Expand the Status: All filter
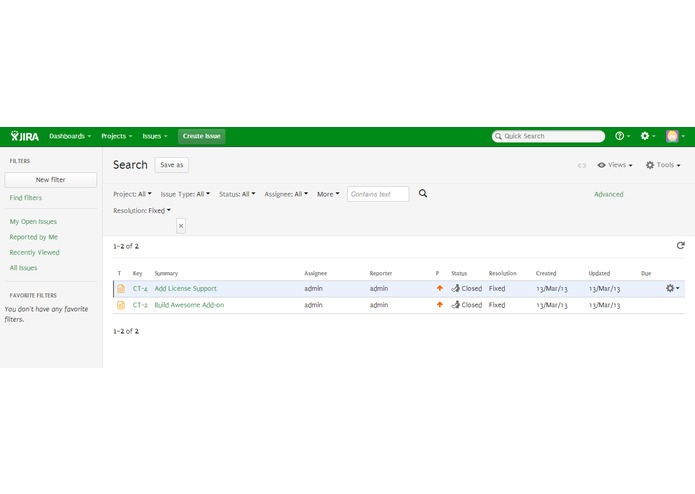Viewport: 695px width, 494px height. [237, 194]
